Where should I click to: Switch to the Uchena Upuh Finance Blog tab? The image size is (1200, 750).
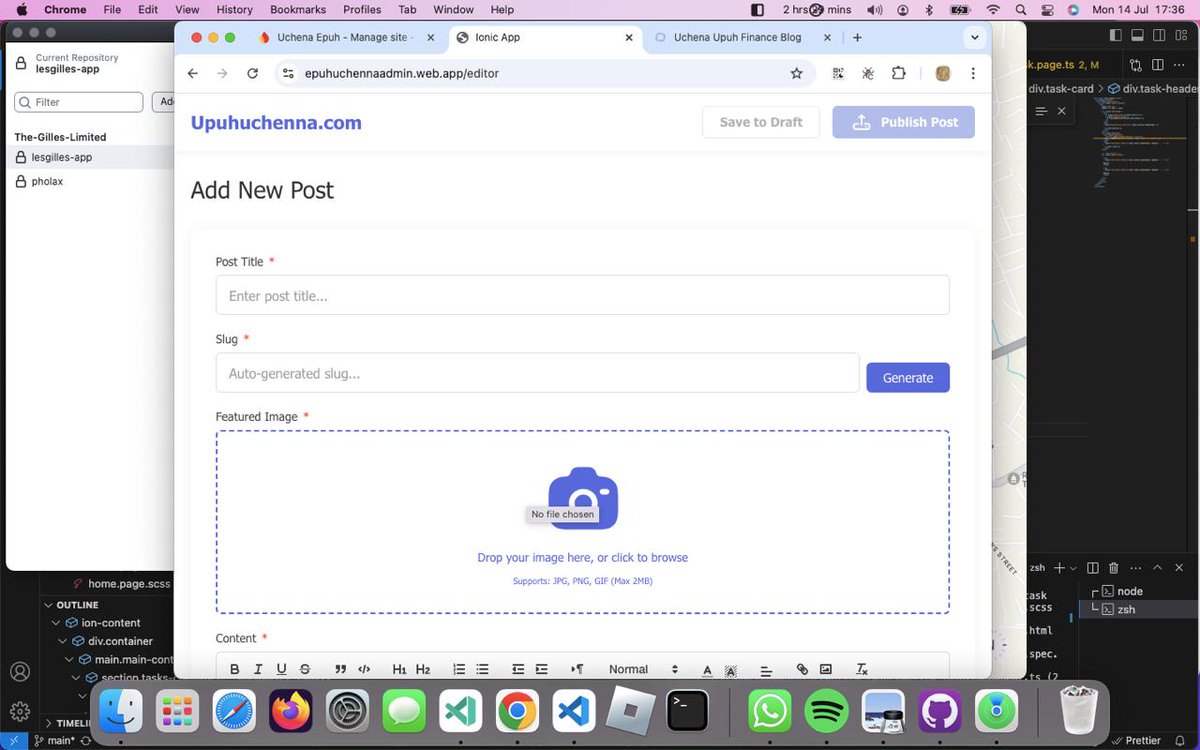pos(738,37)
